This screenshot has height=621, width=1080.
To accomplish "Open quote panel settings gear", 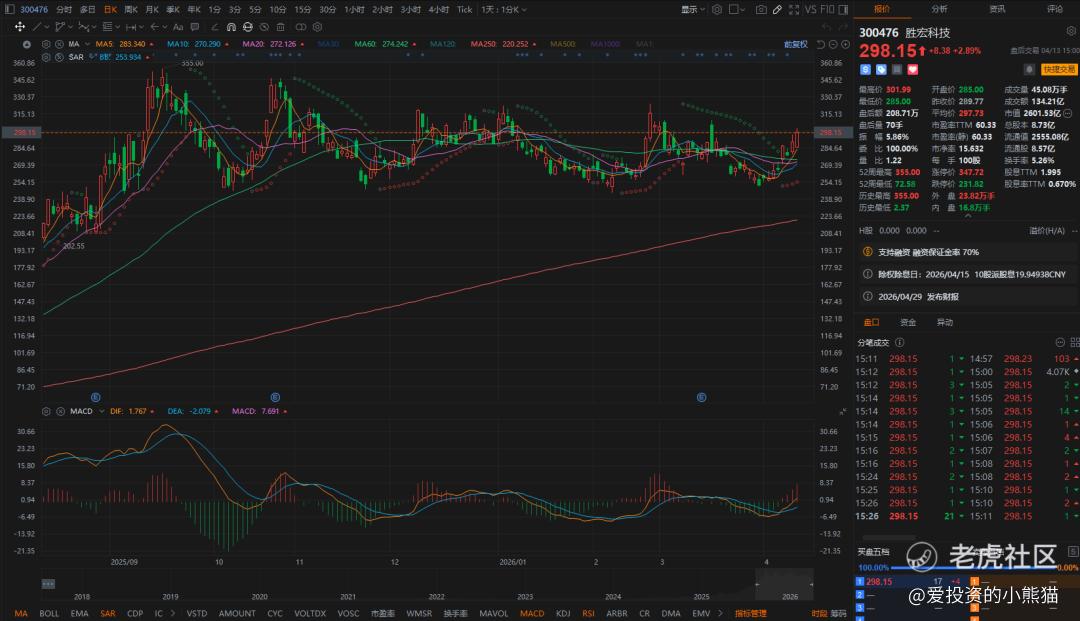I will [1071, 31].
